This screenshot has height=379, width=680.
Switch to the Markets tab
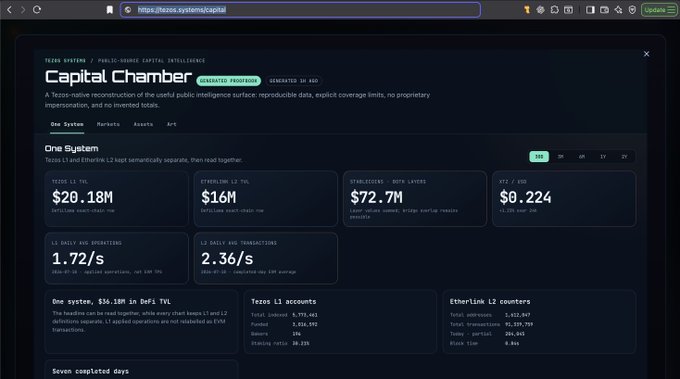point(108,124)
